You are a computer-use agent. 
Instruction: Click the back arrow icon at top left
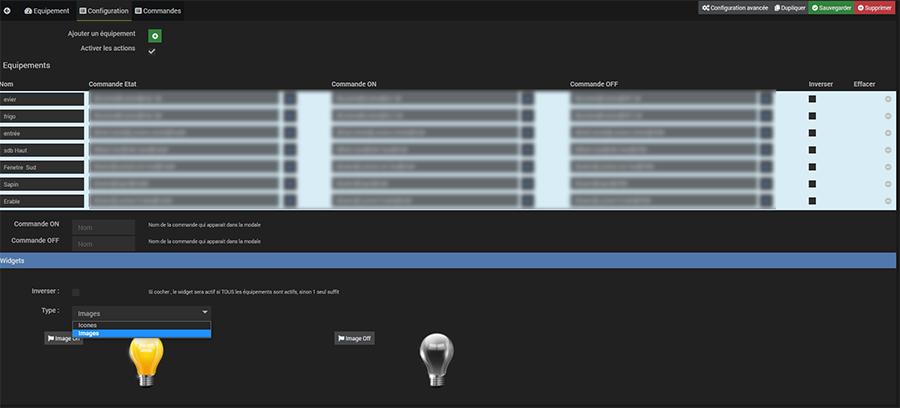(8, 10)
